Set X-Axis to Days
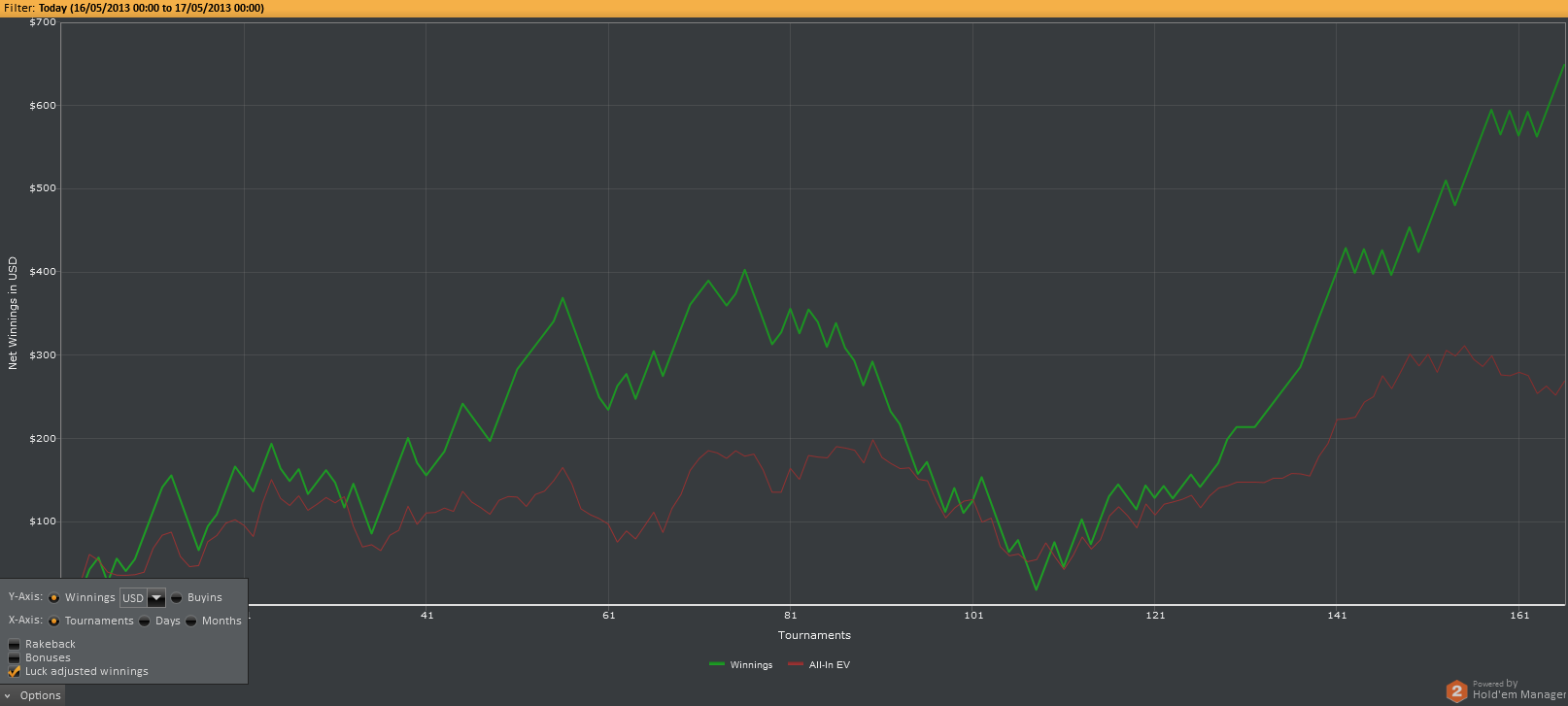Image resolution: width=1568 pixels, height=706 pixels. point(145,621)
